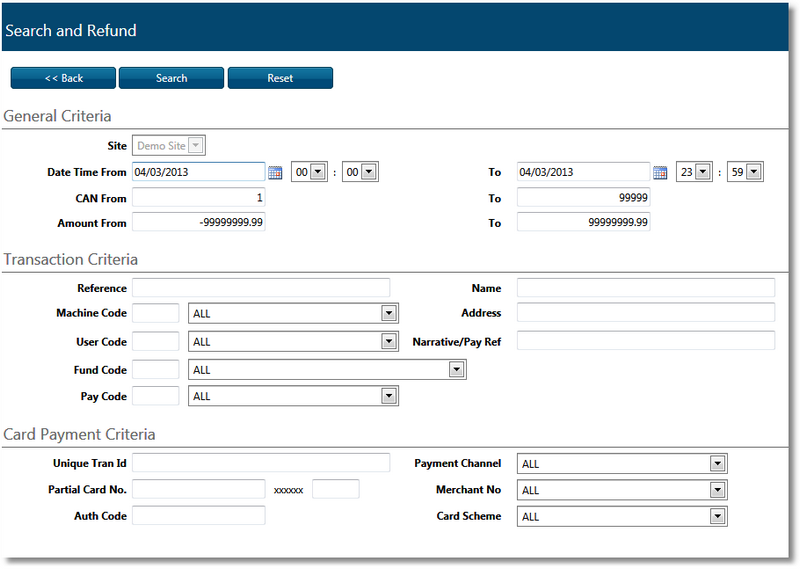Focus the Reference text field
The image size is (800, 569).
click(x=261, y=288)
